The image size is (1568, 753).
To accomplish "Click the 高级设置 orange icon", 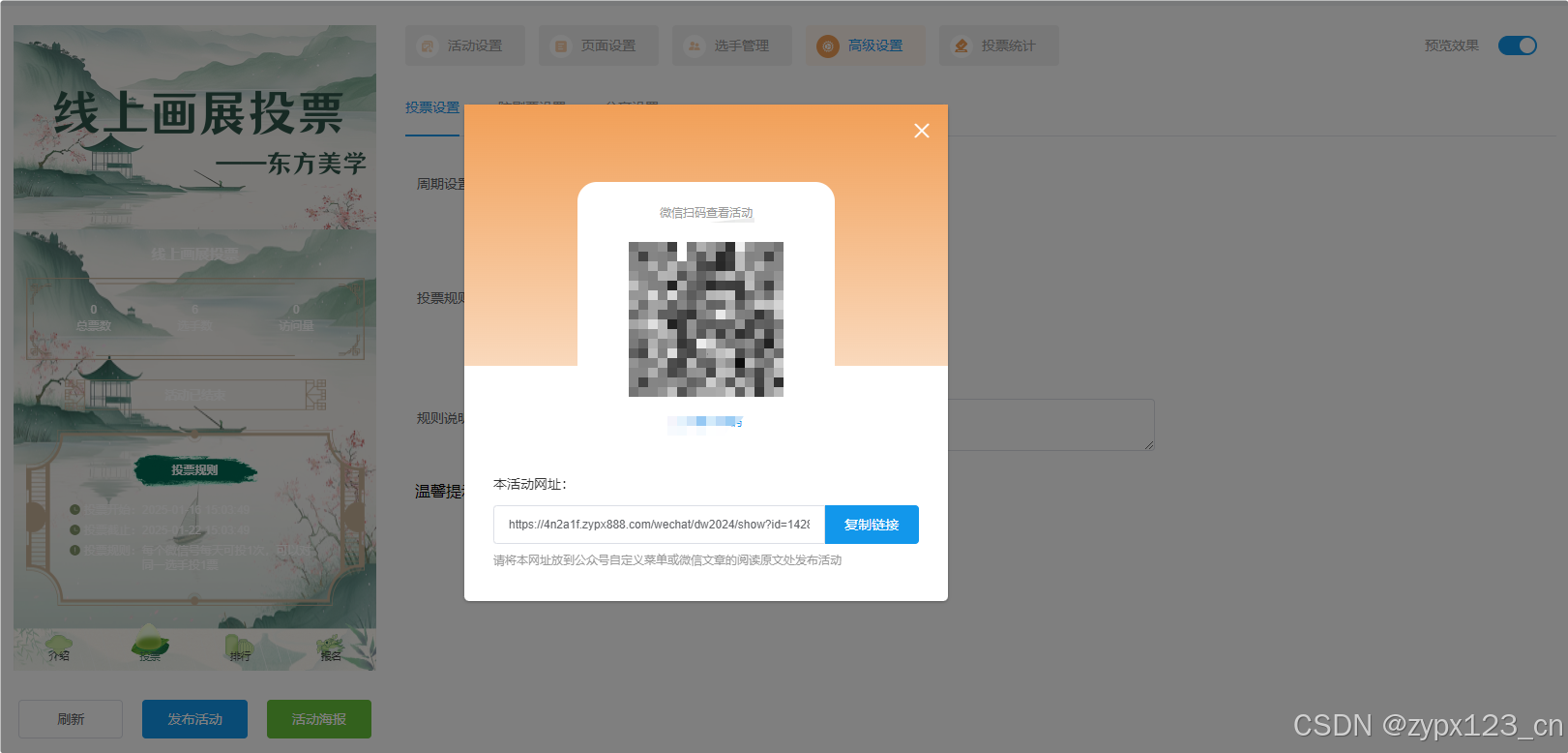I will [828, 45].
